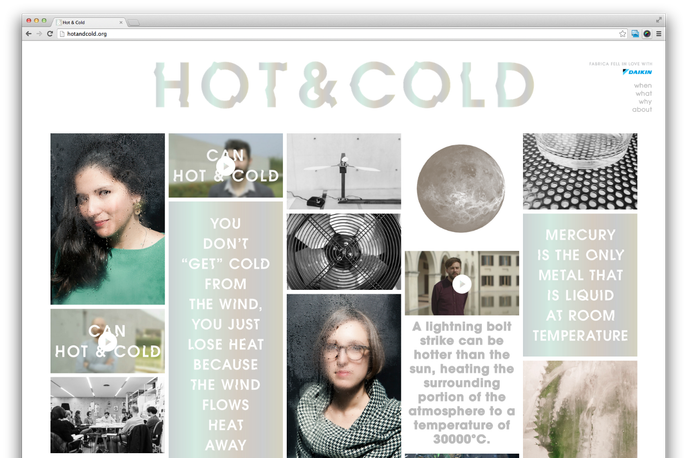Play the video of the man in burgundy shirt
The image size is (687, 458).
[462, 284]
